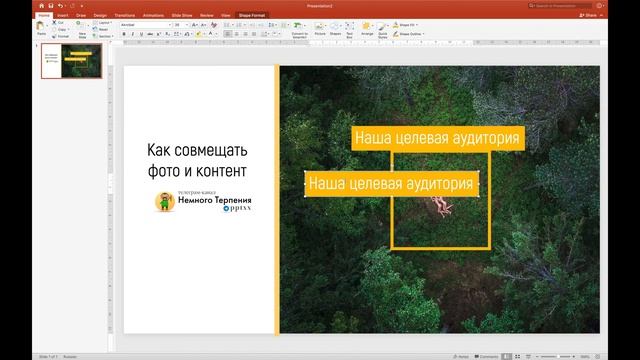The height and width of the screenshot is (360, 640).
Task: Open Comments from status bar
Action: [x=486, y=357]
